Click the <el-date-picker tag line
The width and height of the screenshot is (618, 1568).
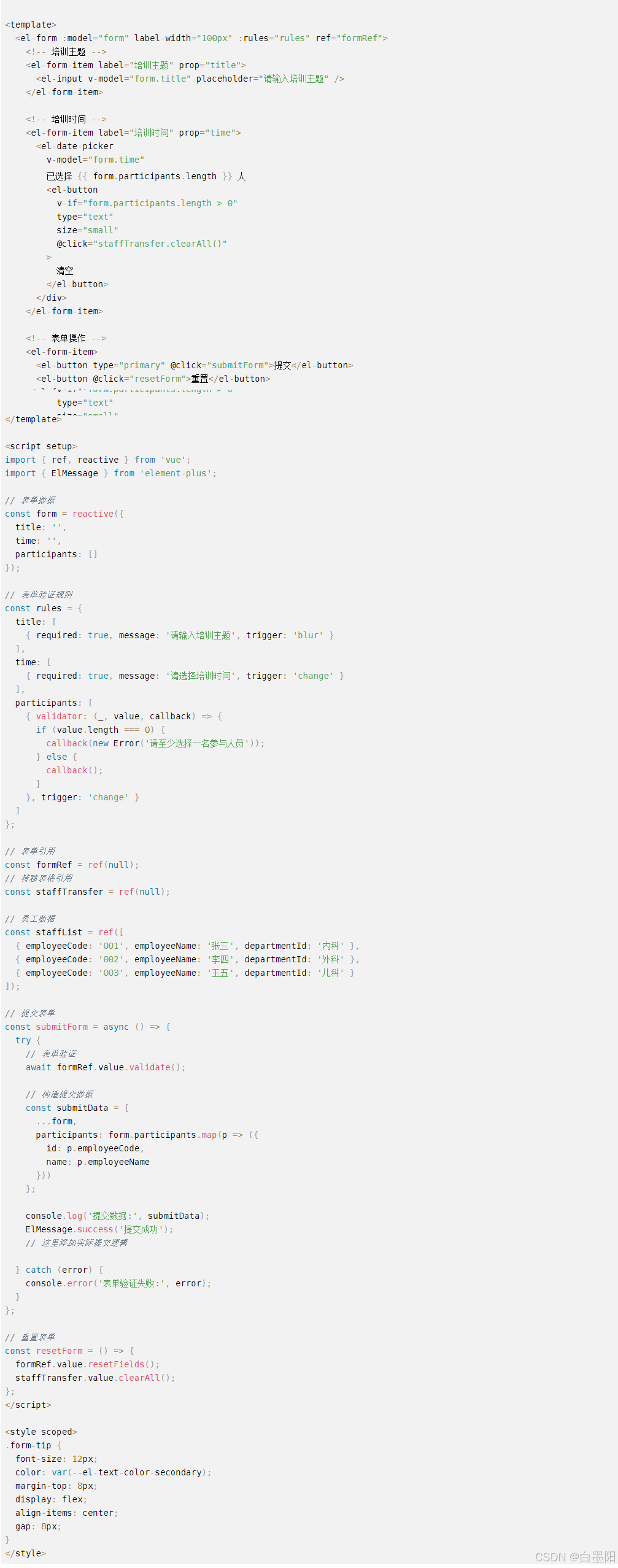coord(75,146)
